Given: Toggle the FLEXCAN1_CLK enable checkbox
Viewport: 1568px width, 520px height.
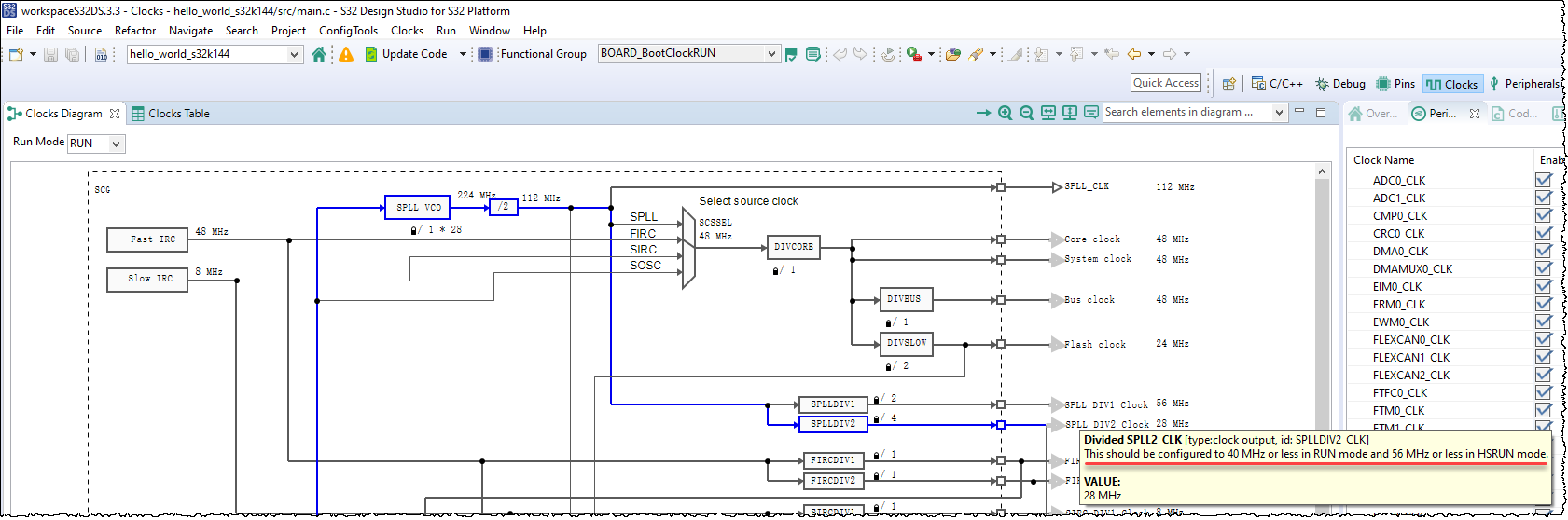Looking at the screenshot, I should coord(1544,357).
